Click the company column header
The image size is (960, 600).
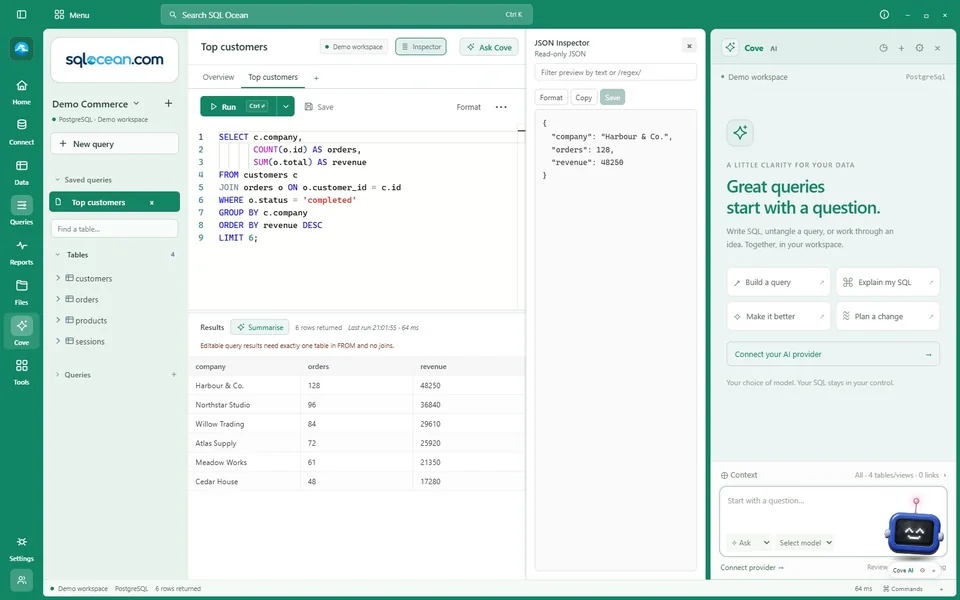pyautogui.click(x=244, y=367)
